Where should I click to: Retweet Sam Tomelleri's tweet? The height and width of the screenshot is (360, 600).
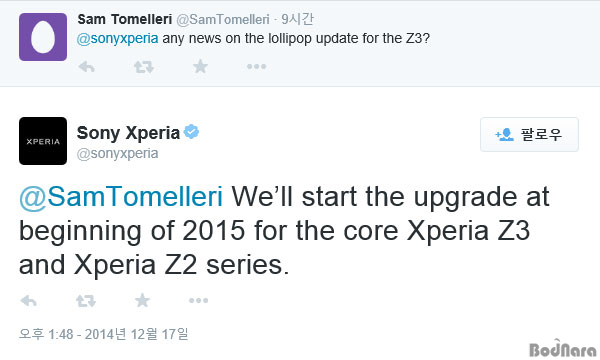point(143,67)
